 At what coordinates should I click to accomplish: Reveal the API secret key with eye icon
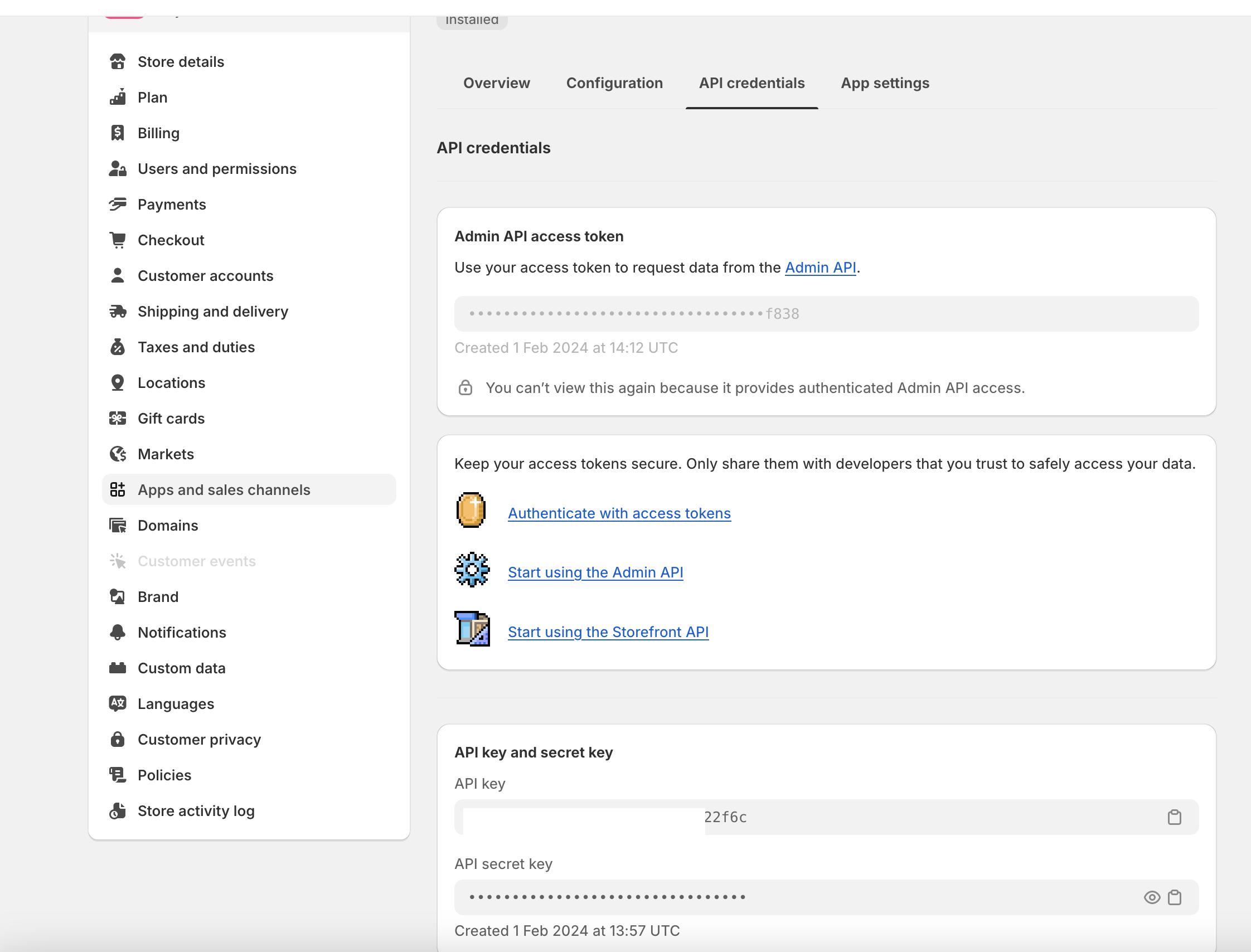pos(1151,897)
